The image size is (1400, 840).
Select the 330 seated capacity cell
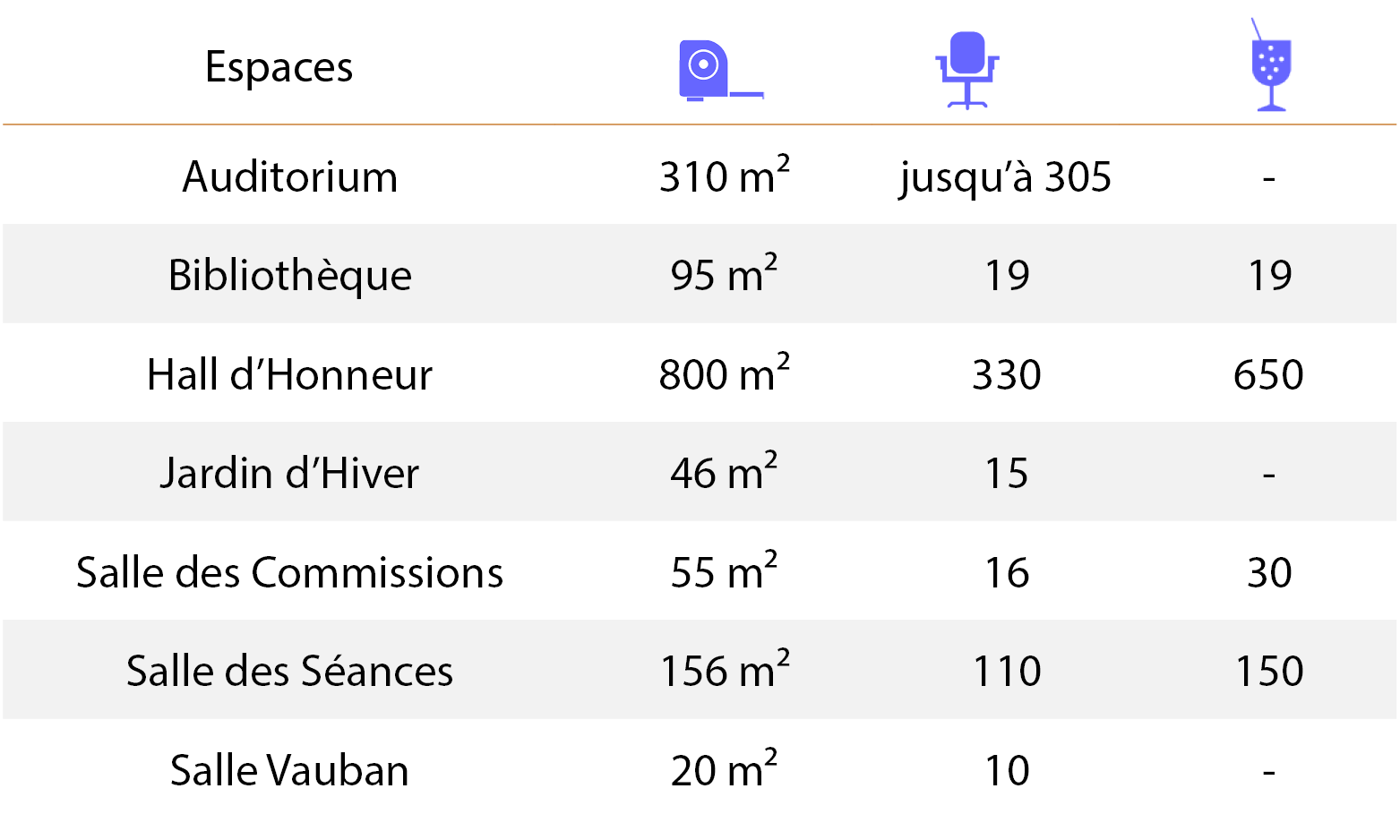(1007, 374)
